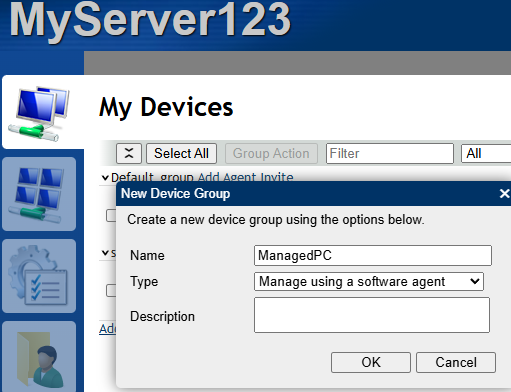Click the Invite link in Default group row

tap(277, 177)
